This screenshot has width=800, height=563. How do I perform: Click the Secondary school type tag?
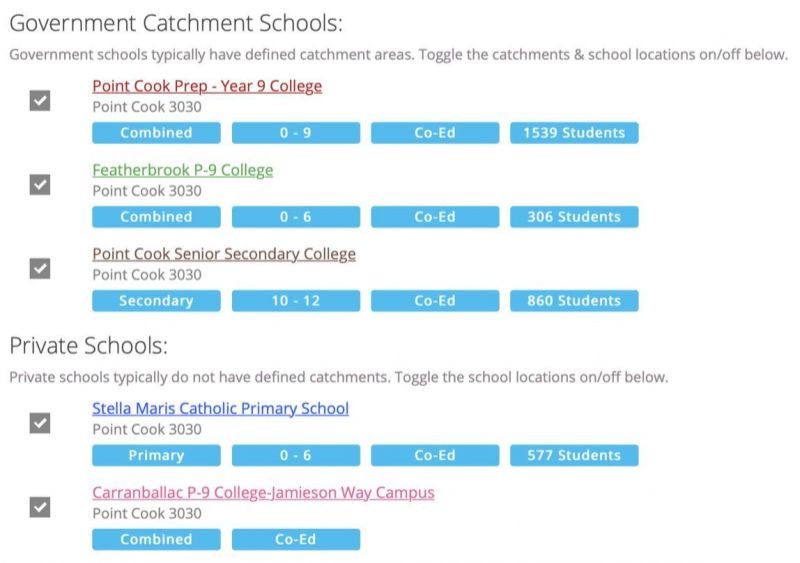pyautogui.click(x=156, y=301)
